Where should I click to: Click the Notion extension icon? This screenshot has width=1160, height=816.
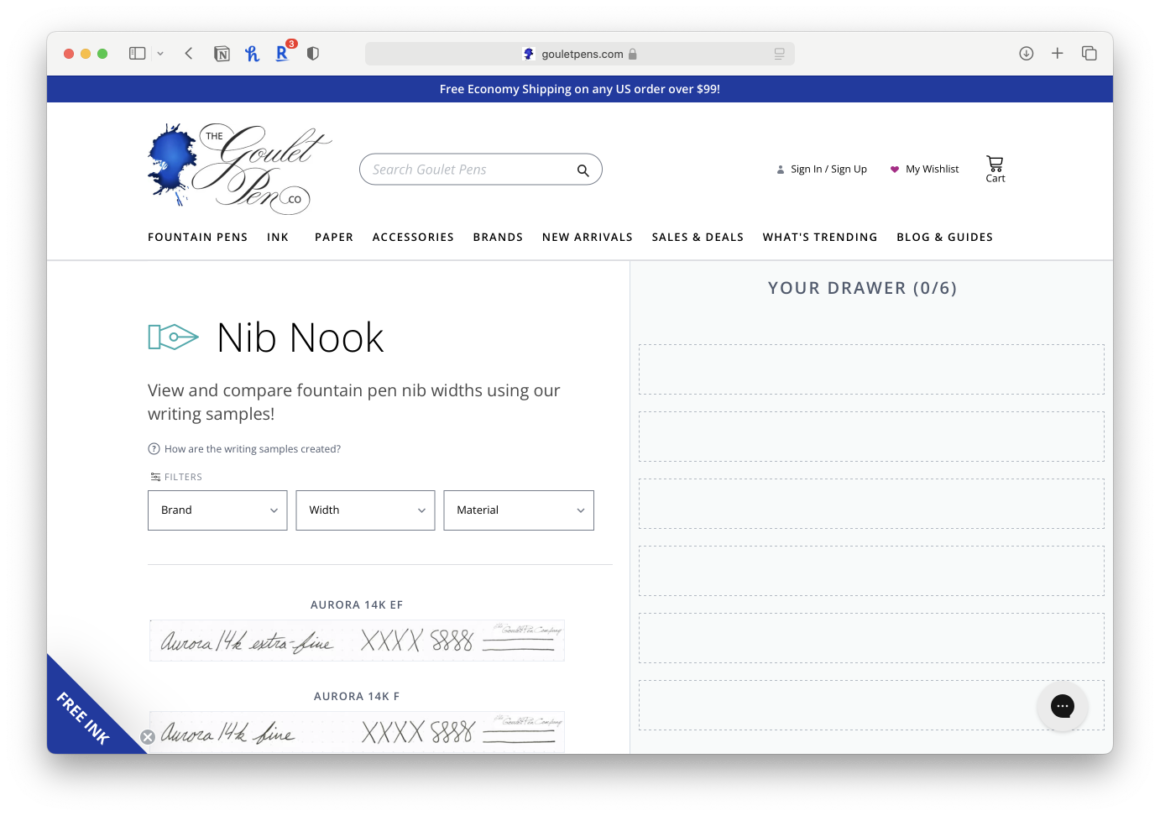(222, 54)
